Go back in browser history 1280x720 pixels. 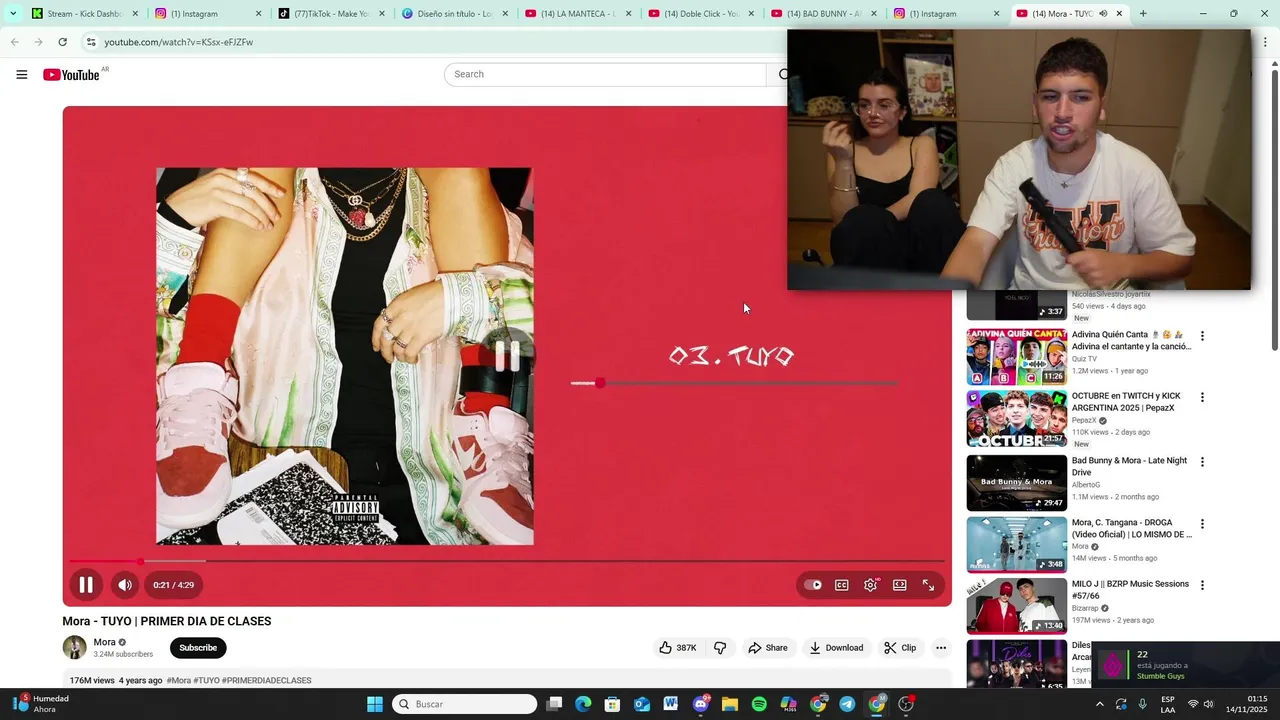pyautogui.click(x=14, y=42)
